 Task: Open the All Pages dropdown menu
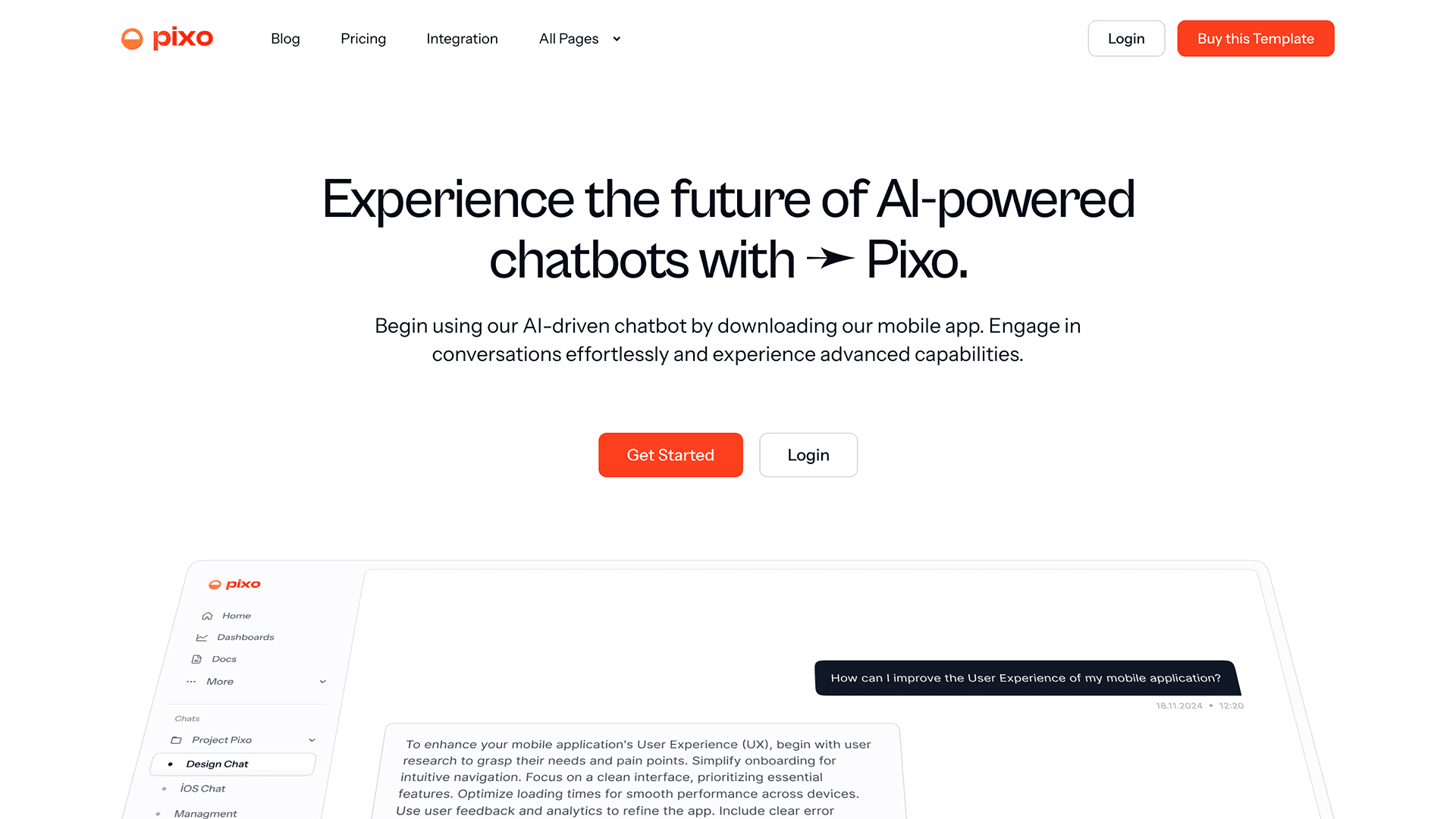click(581, 38)
